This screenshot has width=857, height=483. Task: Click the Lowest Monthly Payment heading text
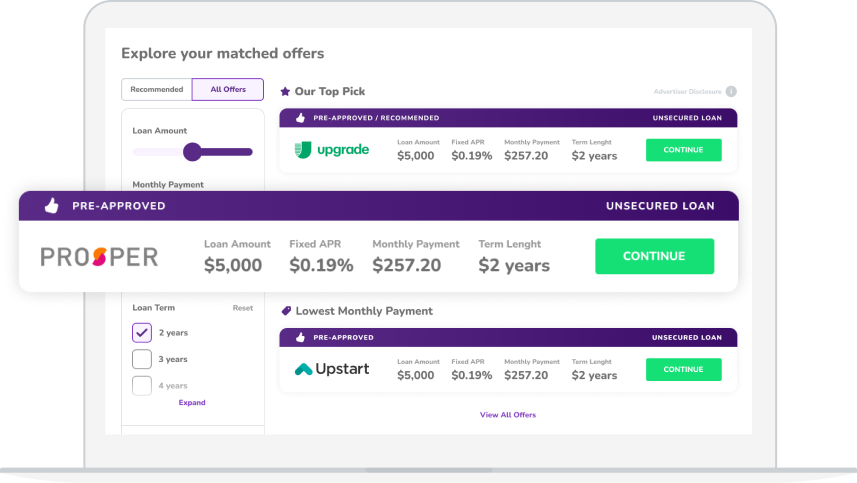[x=364, y=311]
